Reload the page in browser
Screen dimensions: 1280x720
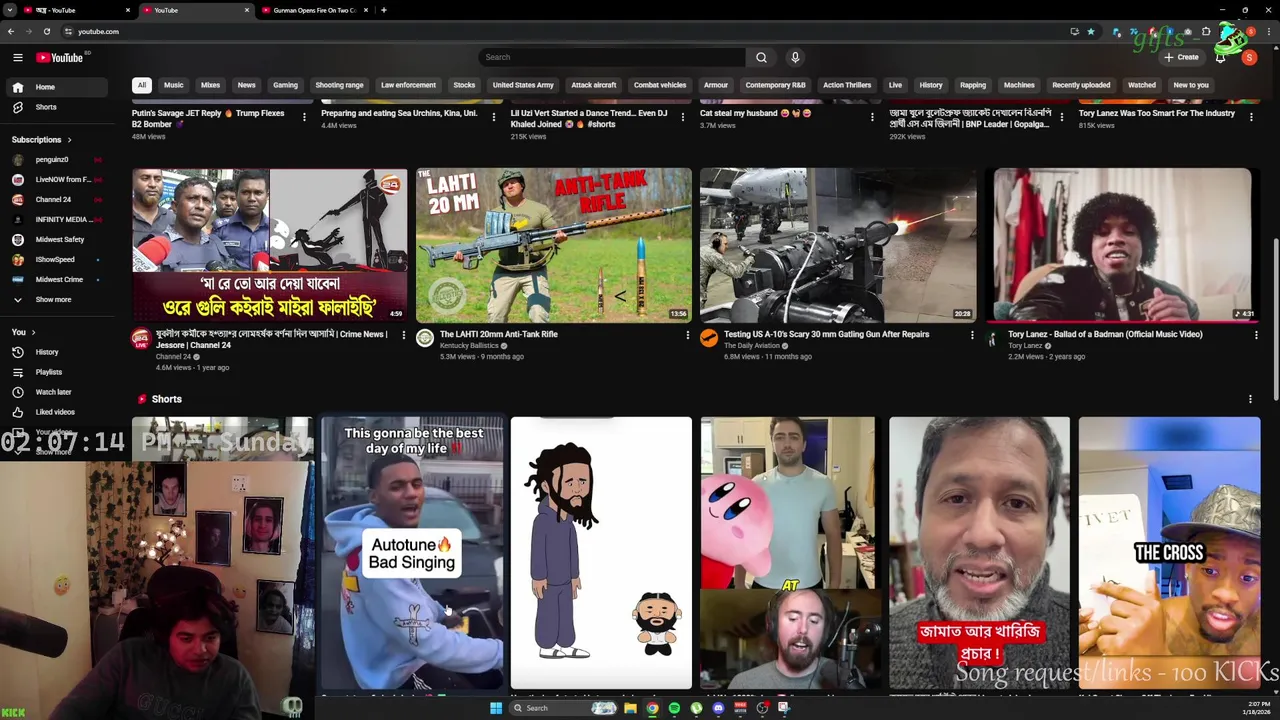(x=46, y=31)
